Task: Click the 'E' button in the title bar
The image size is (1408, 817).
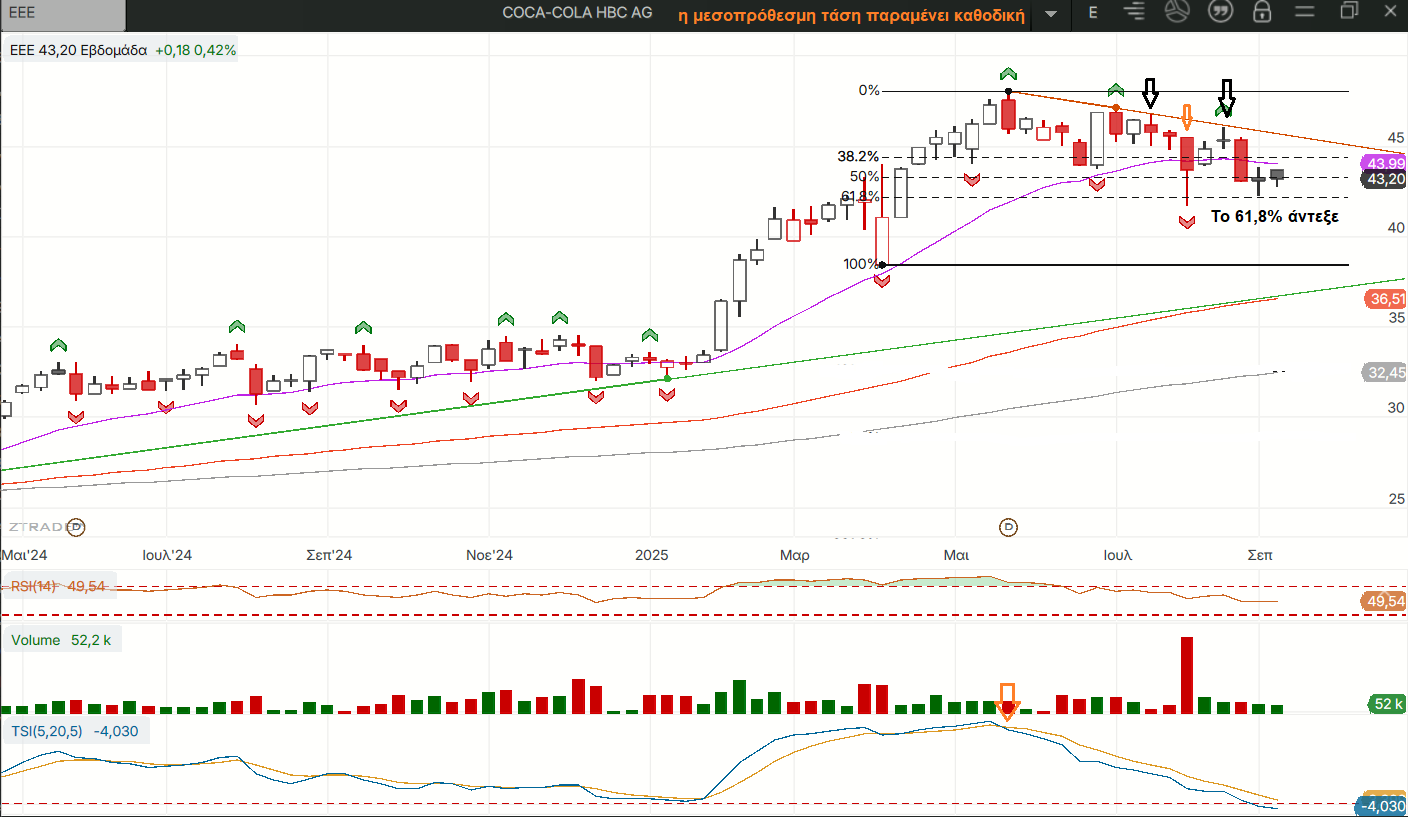Action: [1093, 13]
